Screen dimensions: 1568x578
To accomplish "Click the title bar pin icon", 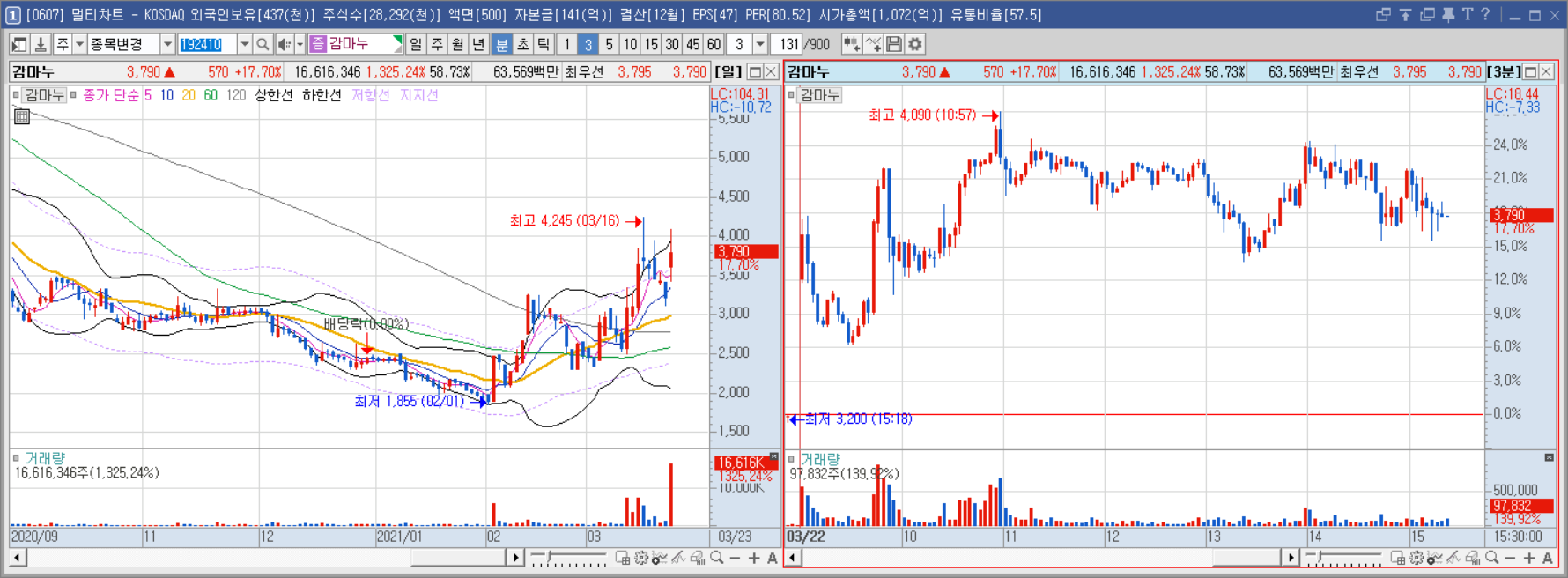I will [1447, 15].
